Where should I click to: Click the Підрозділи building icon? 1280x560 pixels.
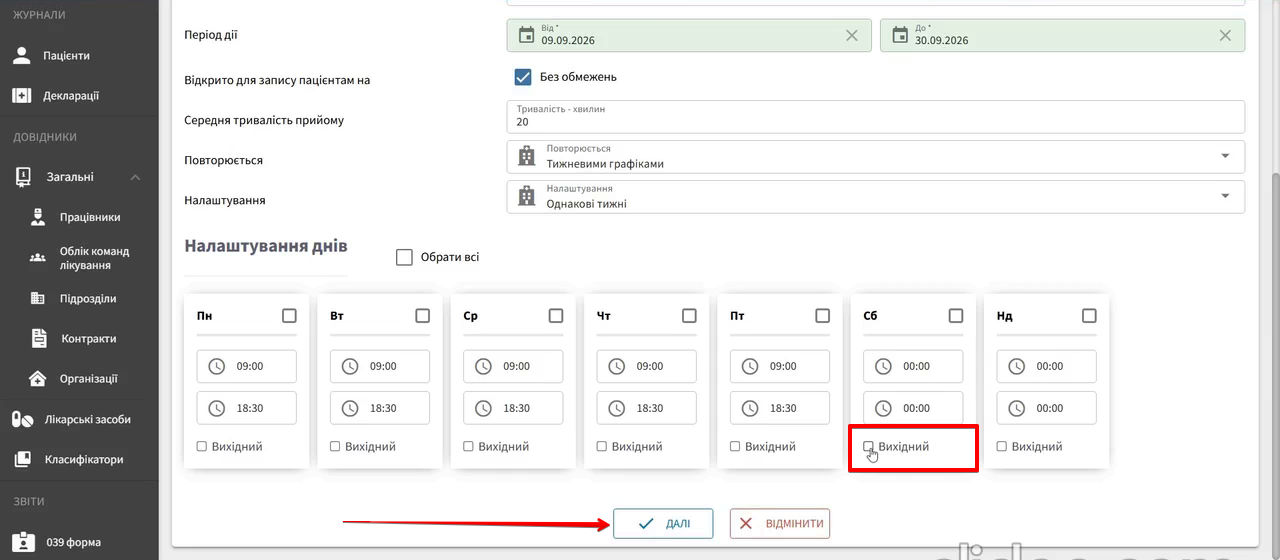(x=38, y=298)
